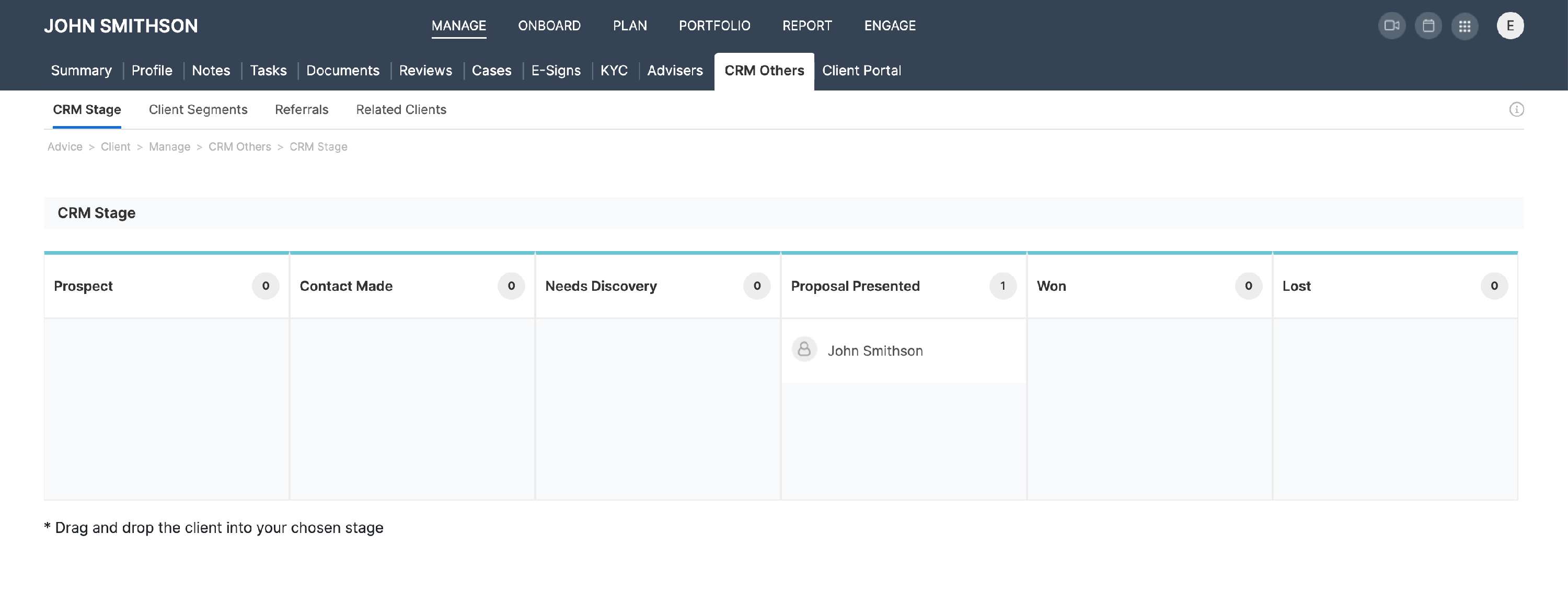Click the Manage breadcrumb link
Viewport: 1568px width, 613px height.
pos(169,147)
